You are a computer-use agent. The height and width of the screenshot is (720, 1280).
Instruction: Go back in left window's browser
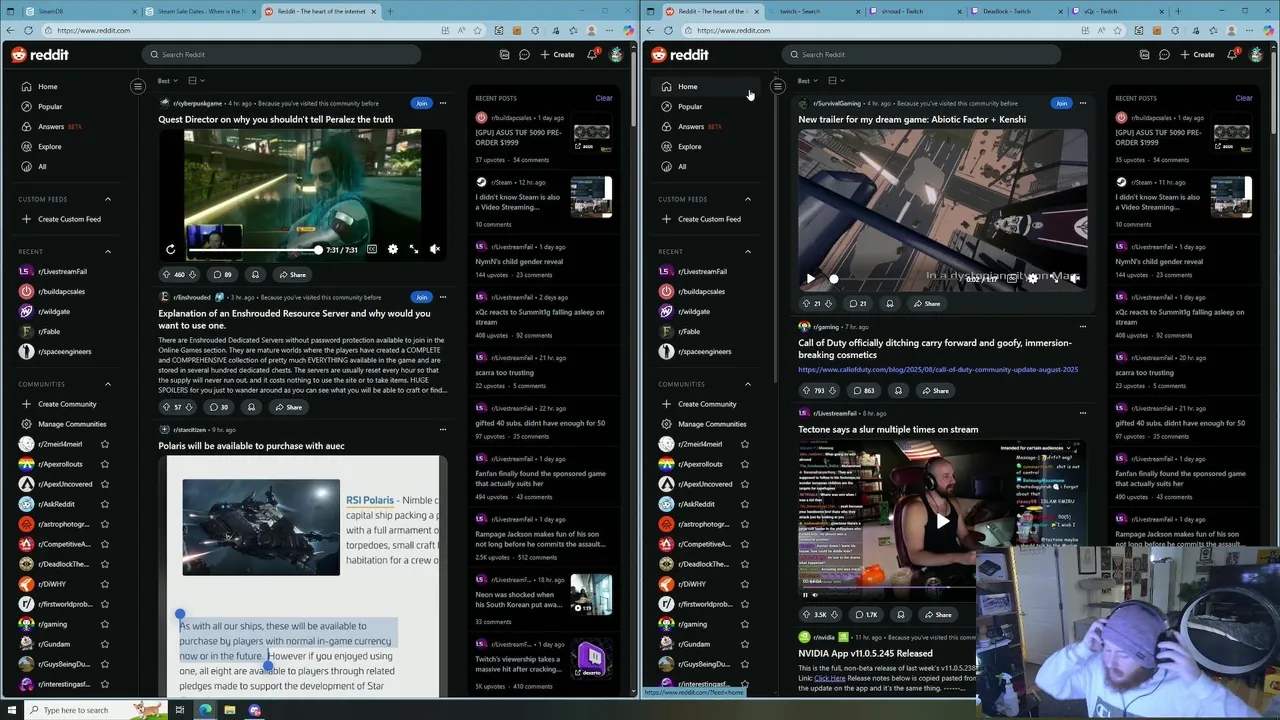[11, 30]
